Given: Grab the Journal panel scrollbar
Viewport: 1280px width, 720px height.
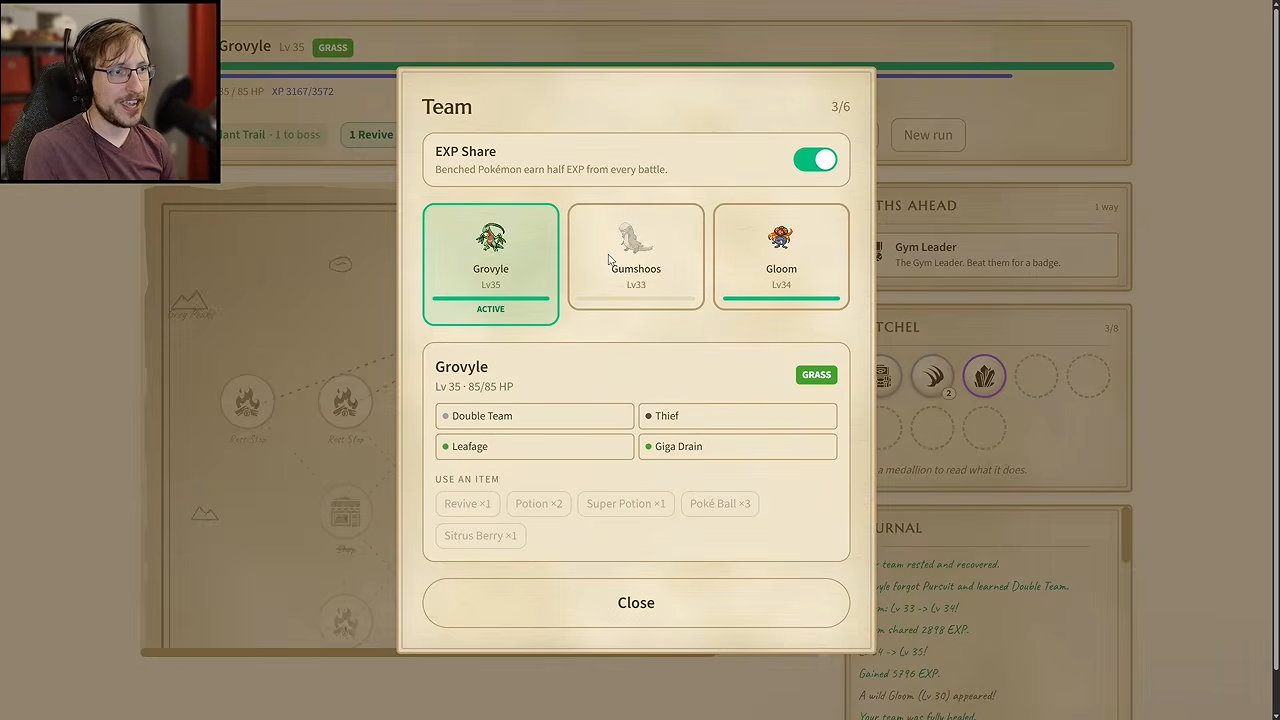Looking at the screenshot, I should point(1126,535).
